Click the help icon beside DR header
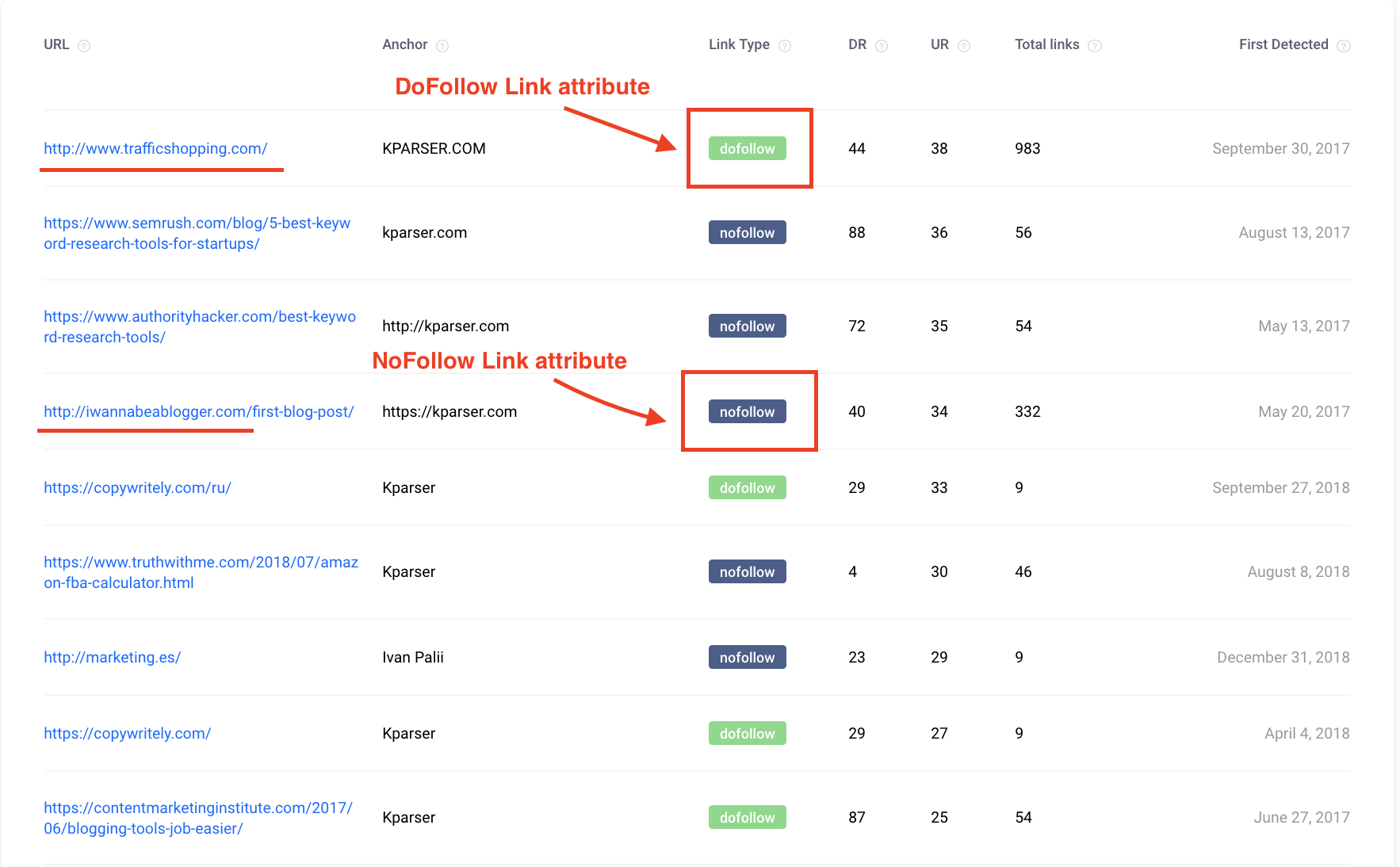Image resolution: width=1400 pixels, height=867 pixels. click(x=882, y=46)
